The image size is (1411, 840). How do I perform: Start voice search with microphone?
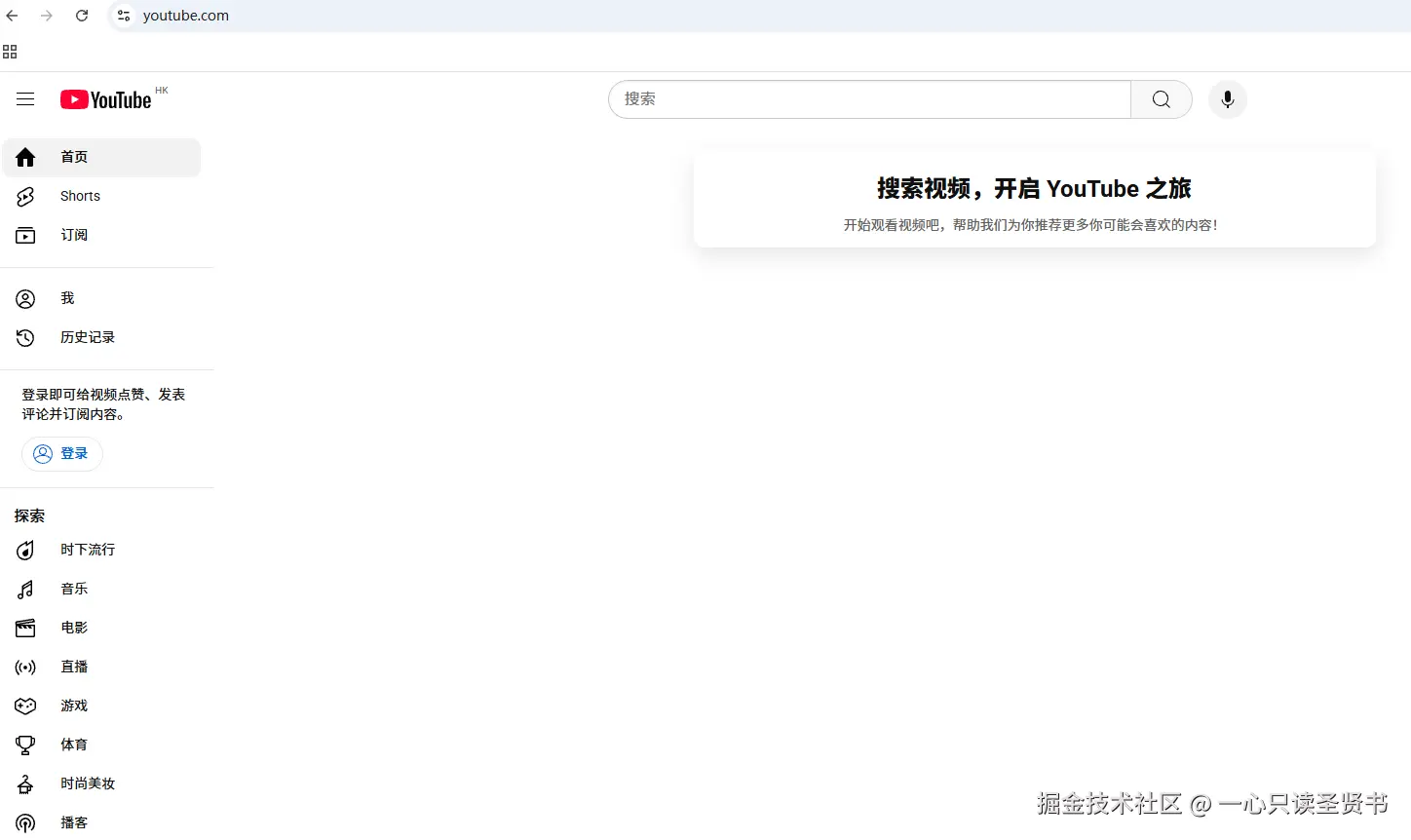tap(1228, 99)
